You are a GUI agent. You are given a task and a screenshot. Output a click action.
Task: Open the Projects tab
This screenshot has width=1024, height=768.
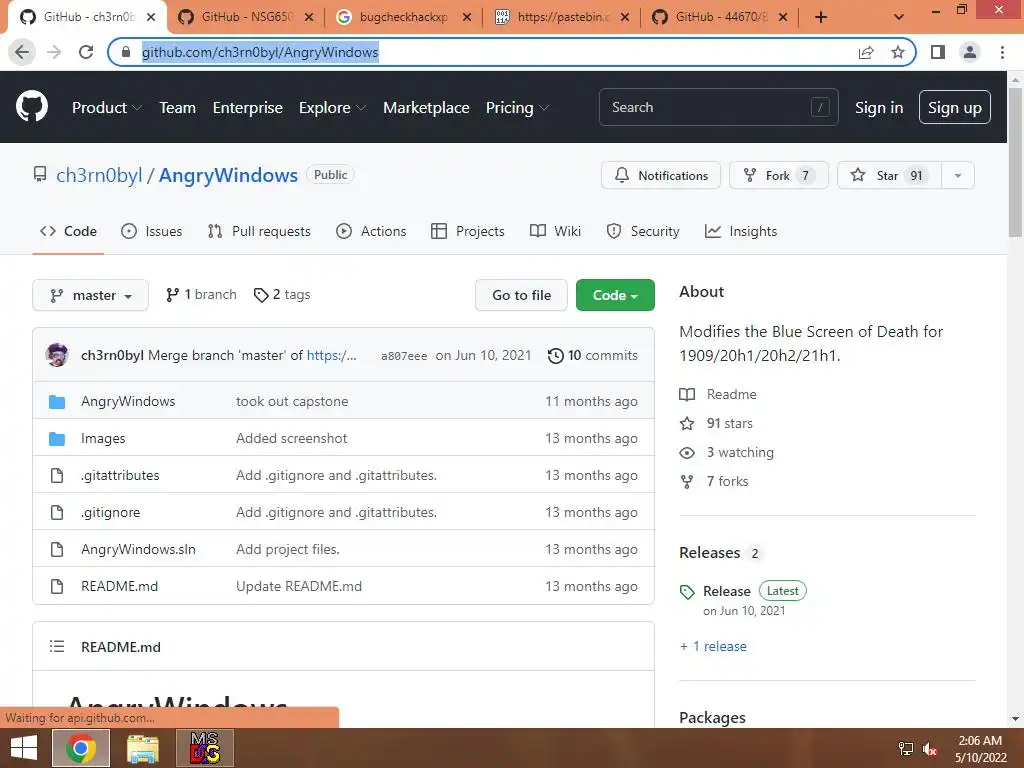[x=468, y=231]
